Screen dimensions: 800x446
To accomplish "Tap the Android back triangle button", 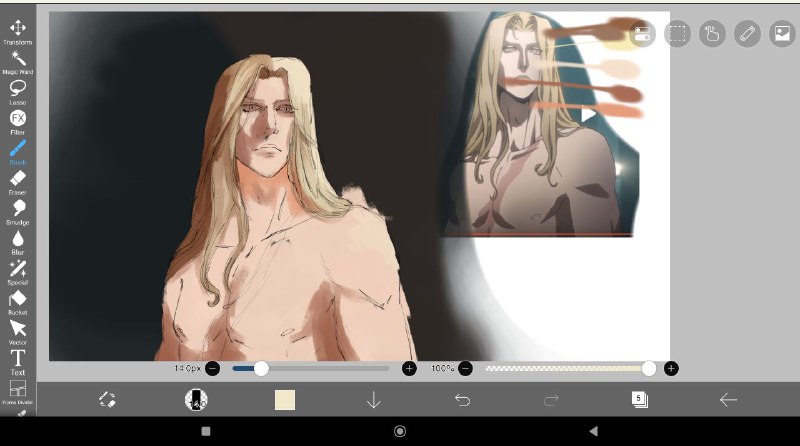I will [593, 432].
